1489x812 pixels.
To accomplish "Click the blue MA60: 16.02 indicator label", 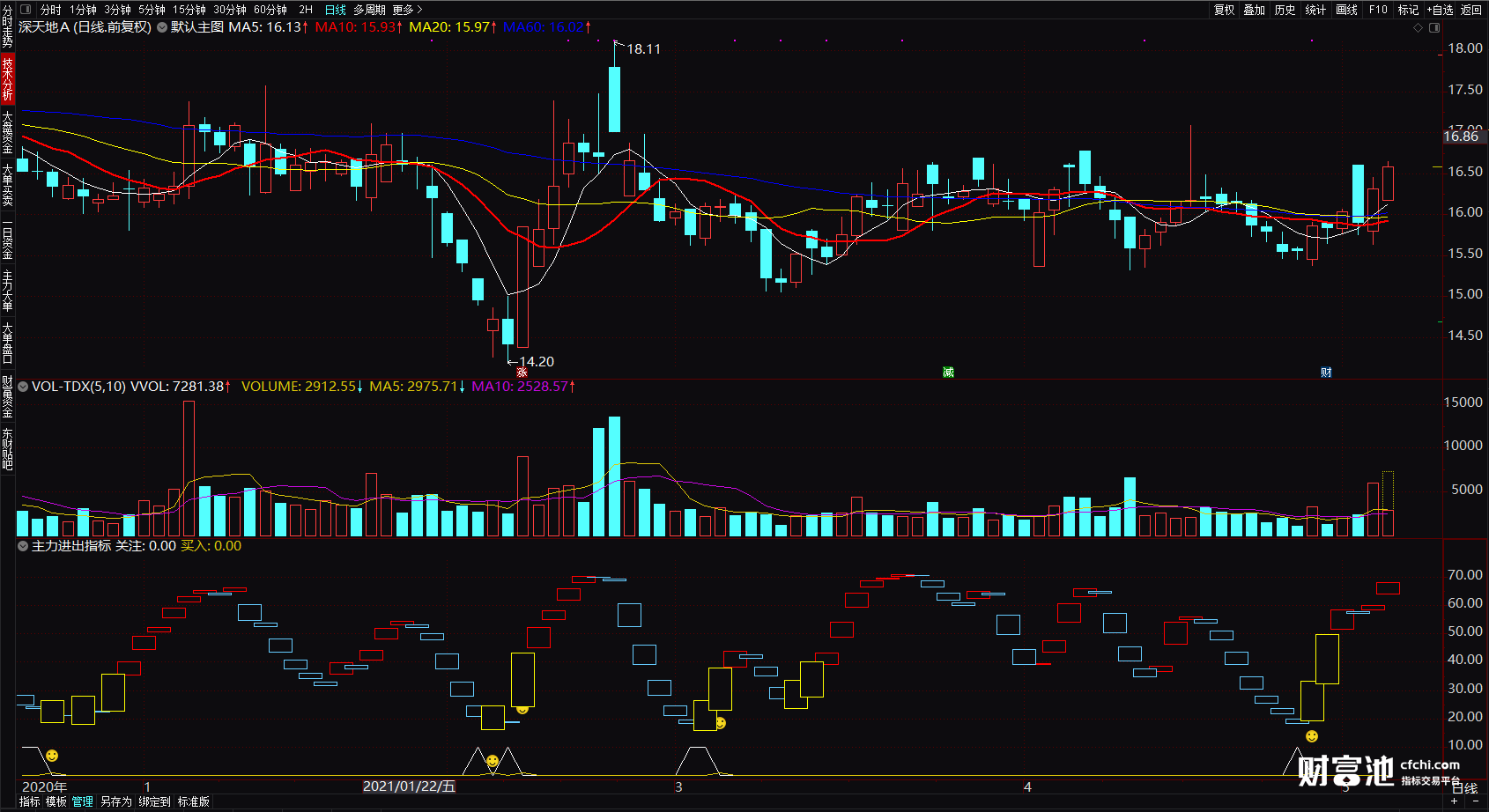I will coord(546,27).
